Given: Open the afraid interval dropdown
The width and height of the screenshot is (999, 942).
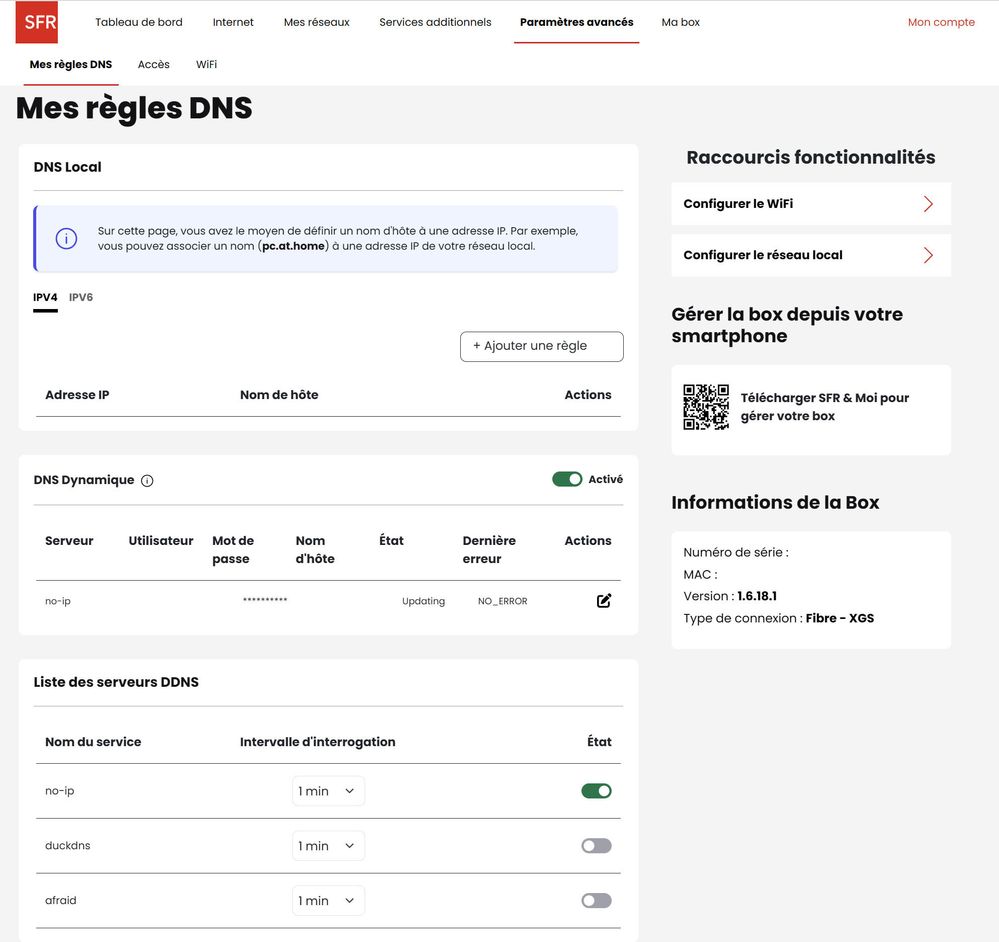Looking at the screenshot, I should 328,901.
